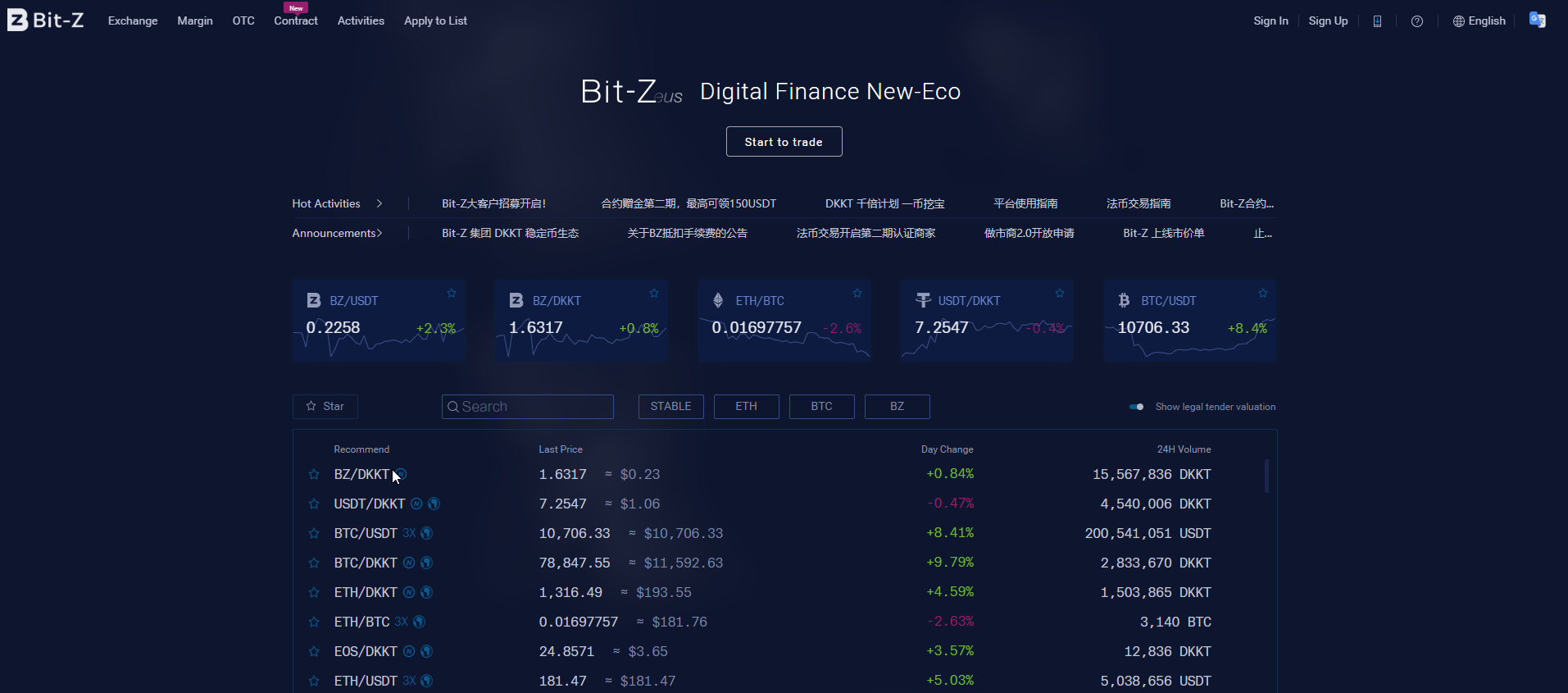1568x693 pixels.
Task: Switch to the BTC market tab
Action: pyautogui.click(x=822, y=407)
